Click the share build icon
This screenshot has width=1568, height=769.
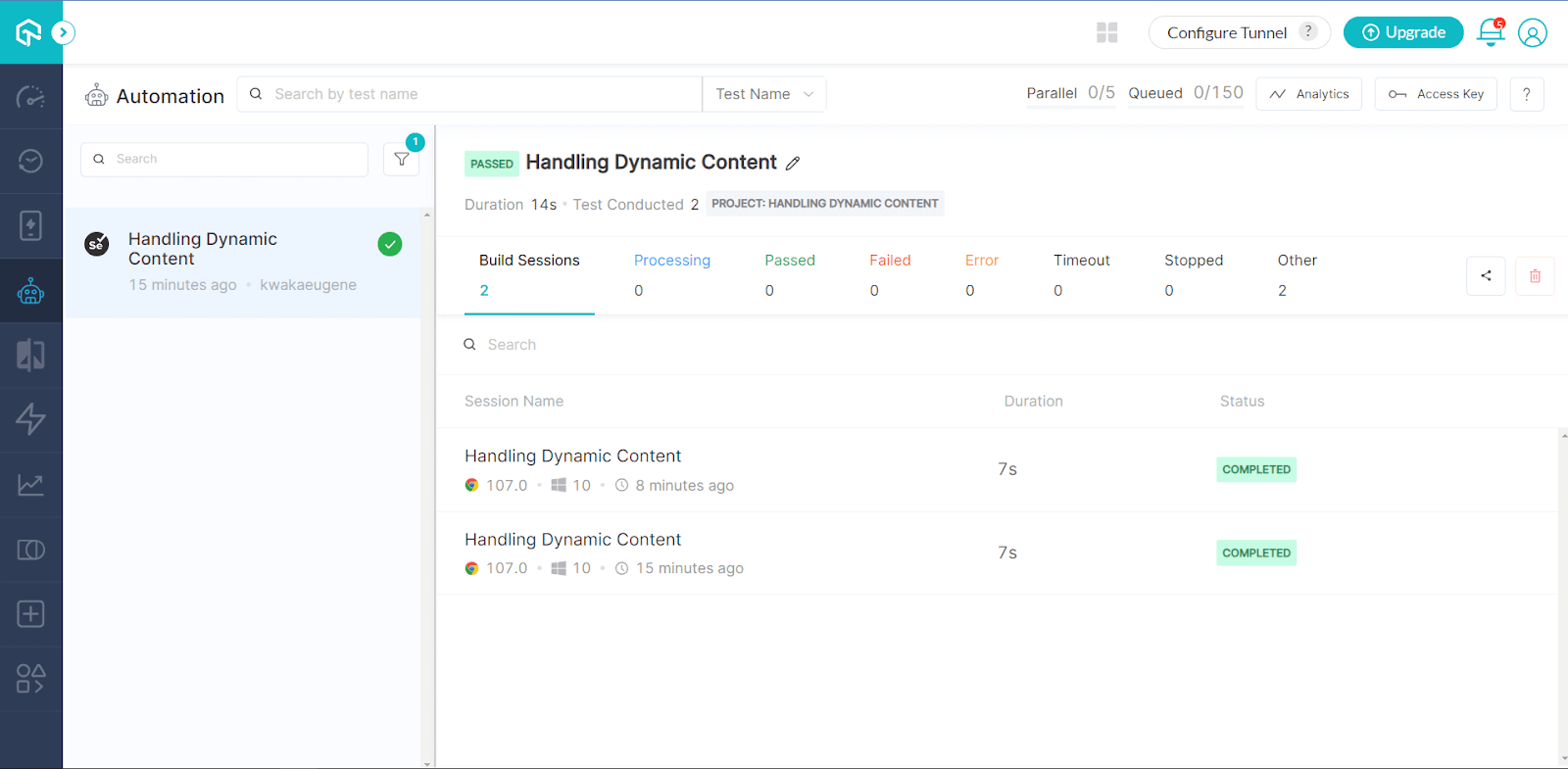[1486, 275]
